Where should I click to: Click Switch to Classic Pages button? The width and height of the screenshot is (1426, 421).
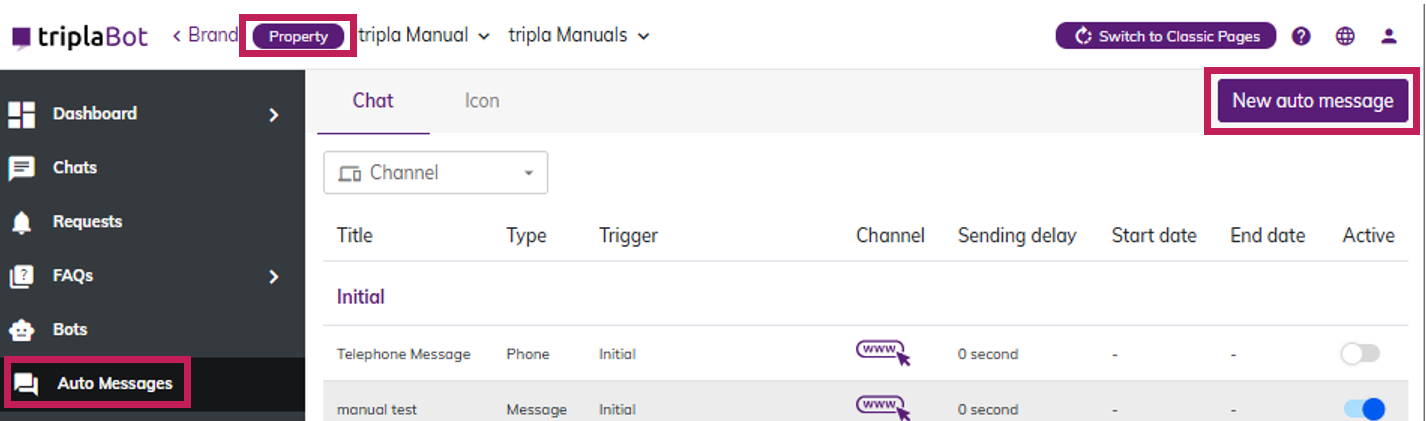pos(1166,36)
